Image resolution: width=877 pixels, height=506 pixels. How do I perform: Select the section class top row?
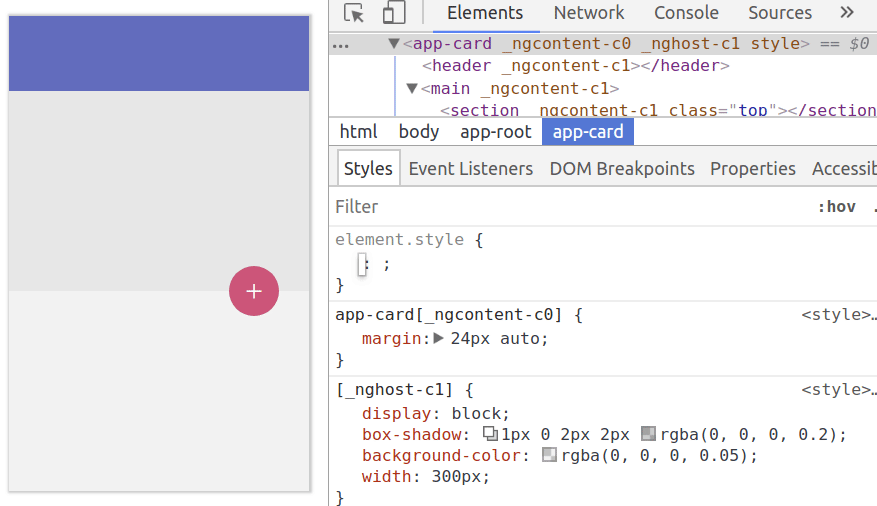point(658,110)
